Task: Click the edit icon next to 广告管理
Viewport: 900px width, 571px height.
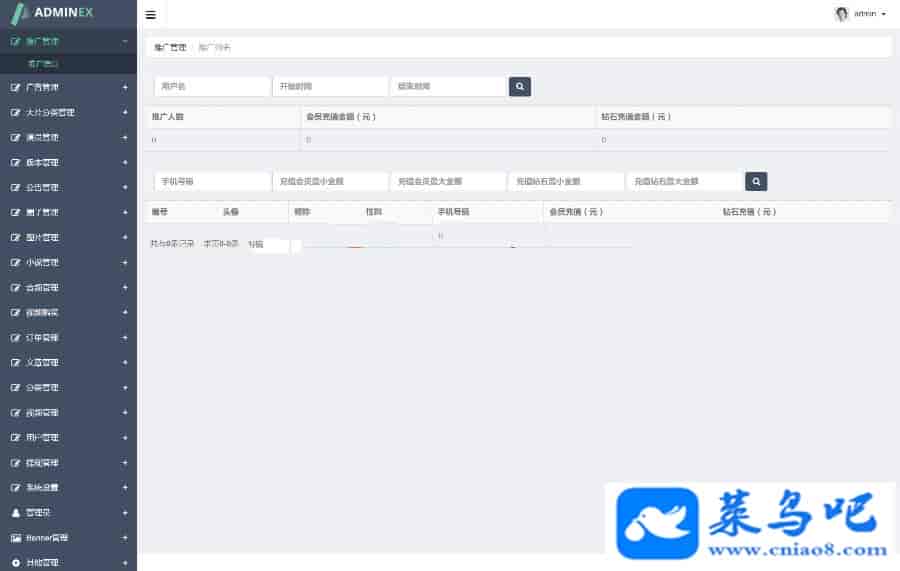Action: tap(15, 88)
